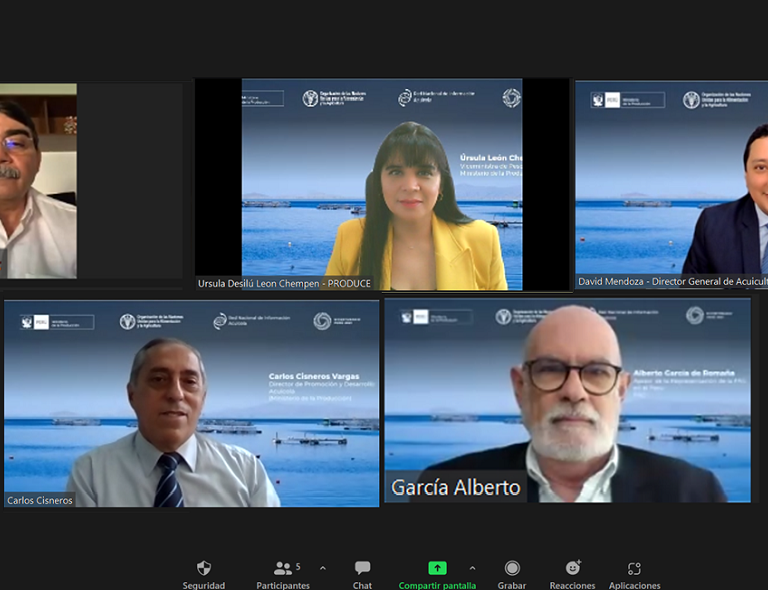
Task: Click the green share screen icon
Action: 437,568
